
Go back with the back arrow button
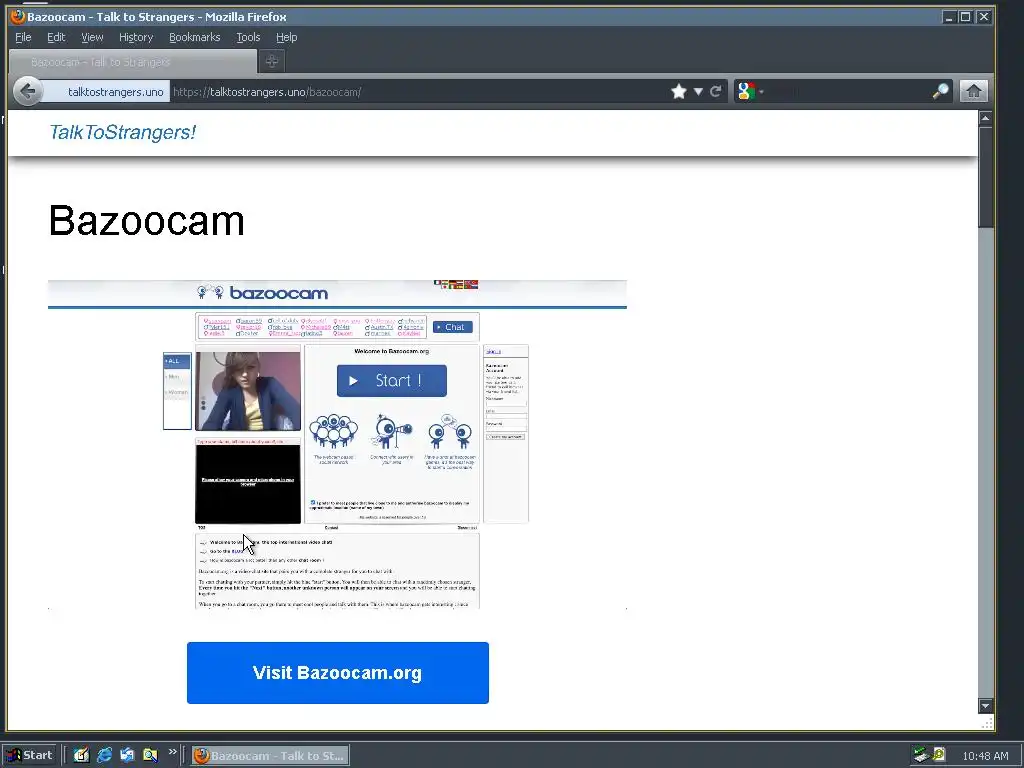[27, 91]
